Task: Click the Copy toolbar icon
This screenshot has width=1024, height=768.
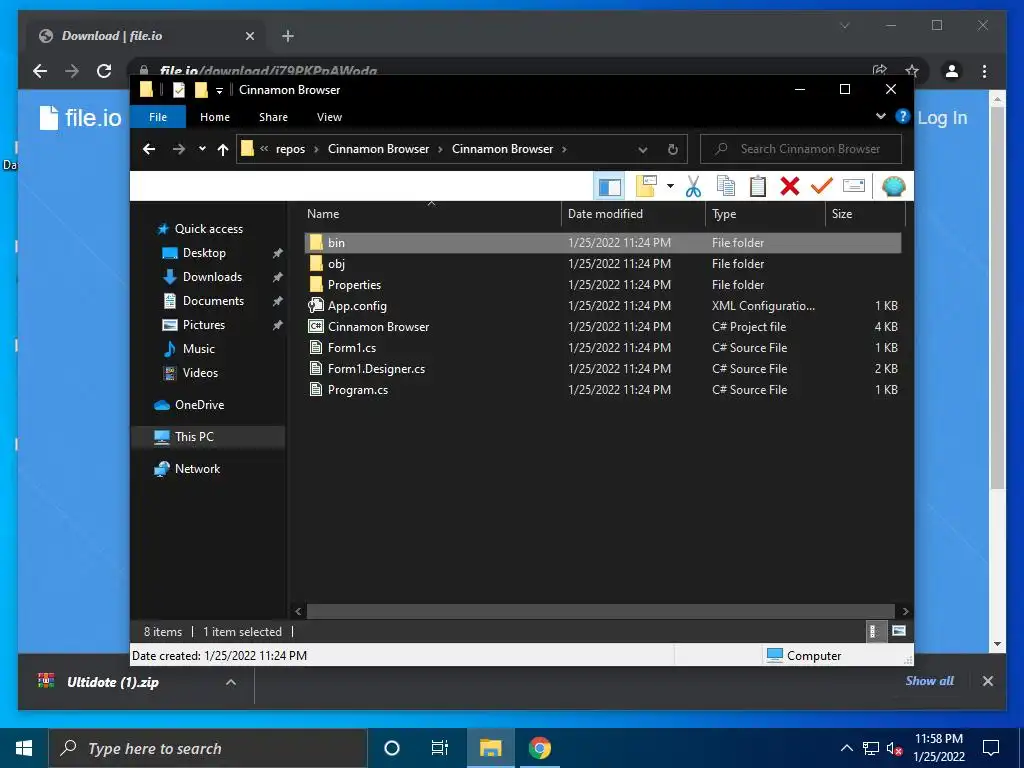Action: [x=726, y=187]
